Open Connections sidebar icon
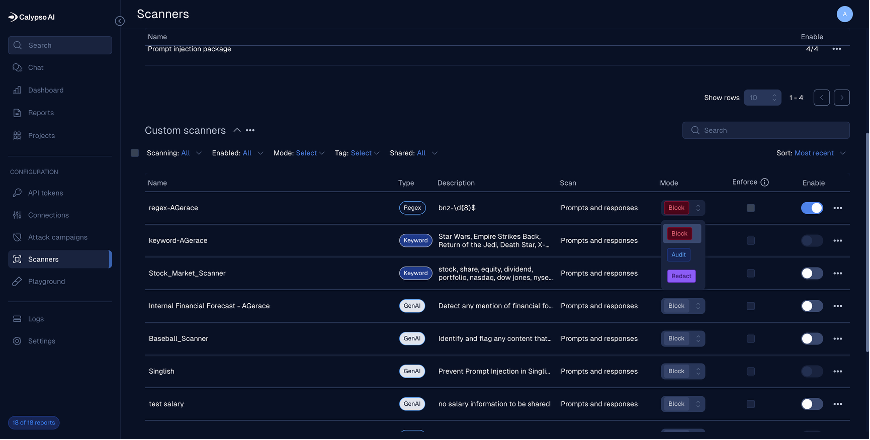Image resolution: width=870 pixels, height=440 pixels. (17, 215)
